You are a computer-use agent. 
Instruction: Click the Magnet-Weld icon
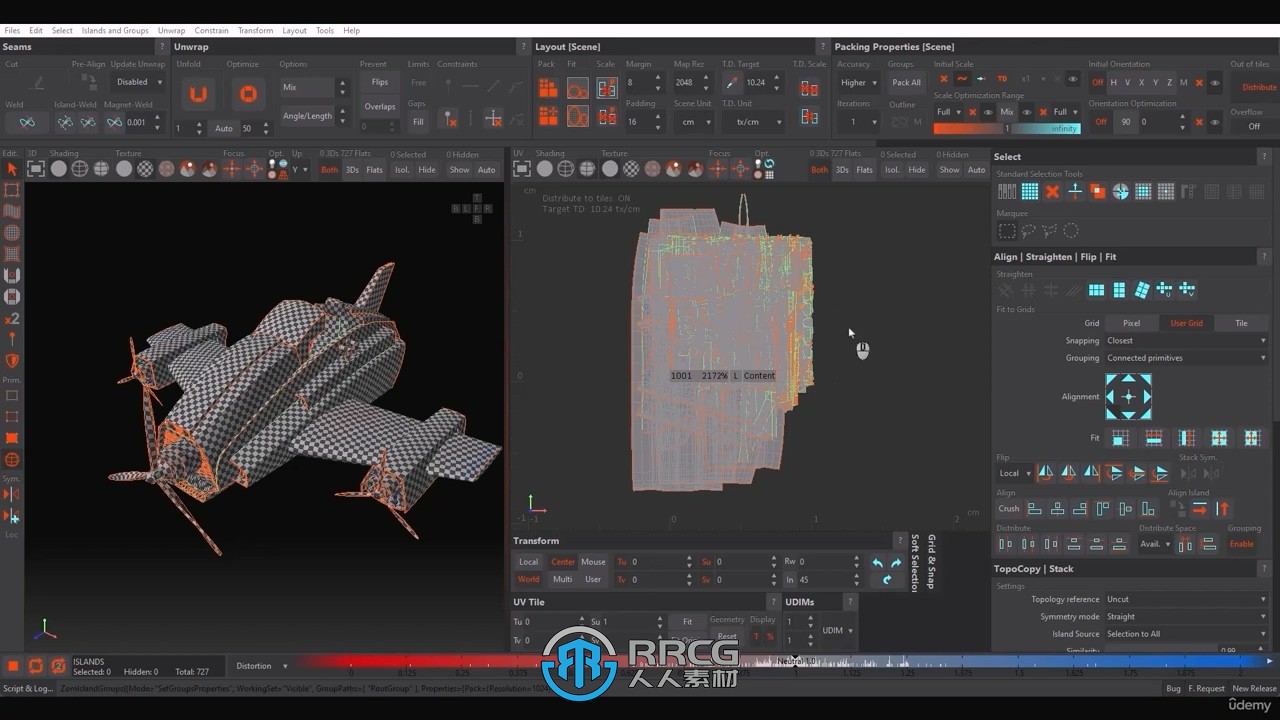tap(114, 122)
